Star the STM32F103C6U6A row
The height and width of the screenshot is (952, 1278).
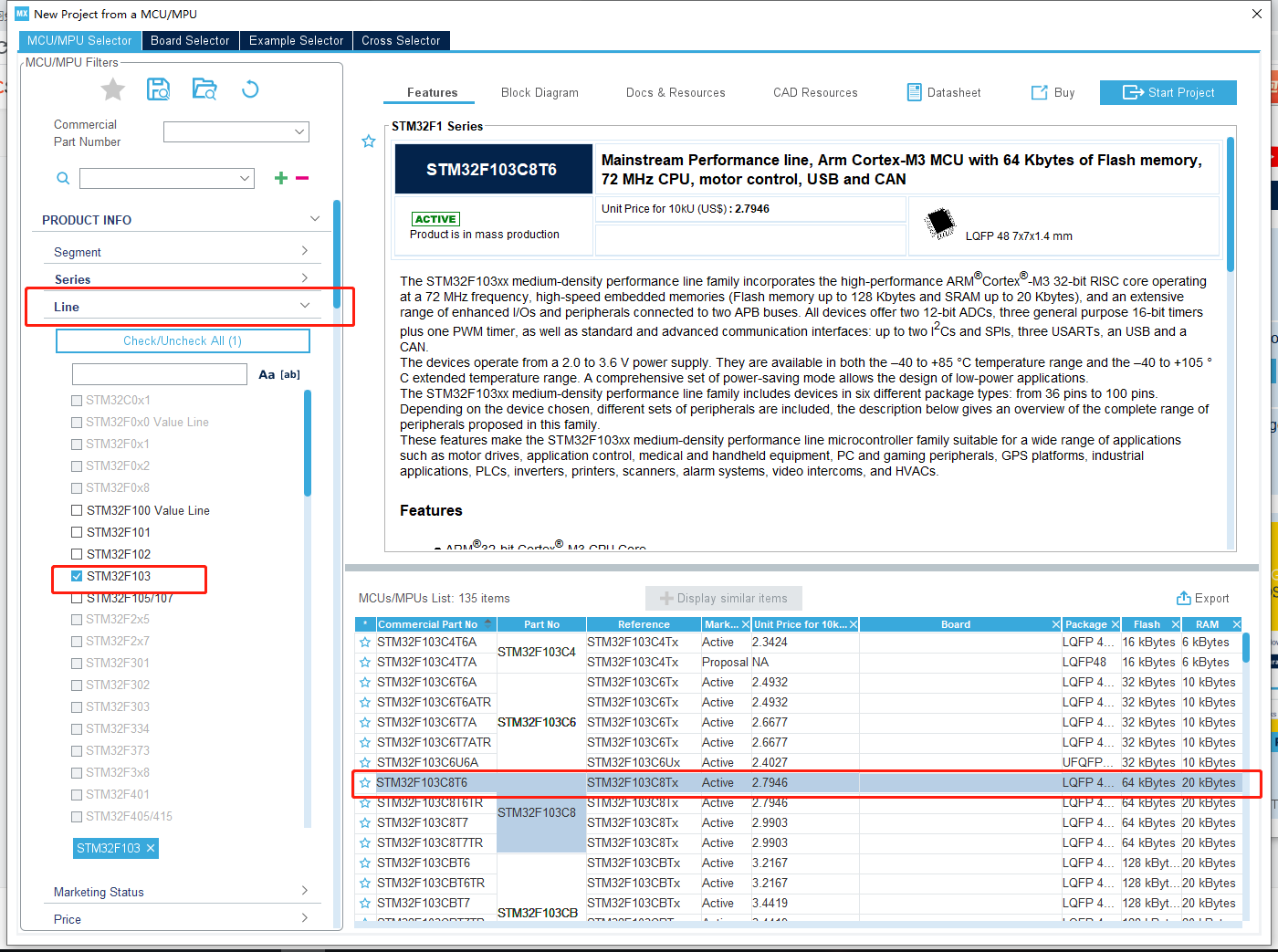pos(365,762)
